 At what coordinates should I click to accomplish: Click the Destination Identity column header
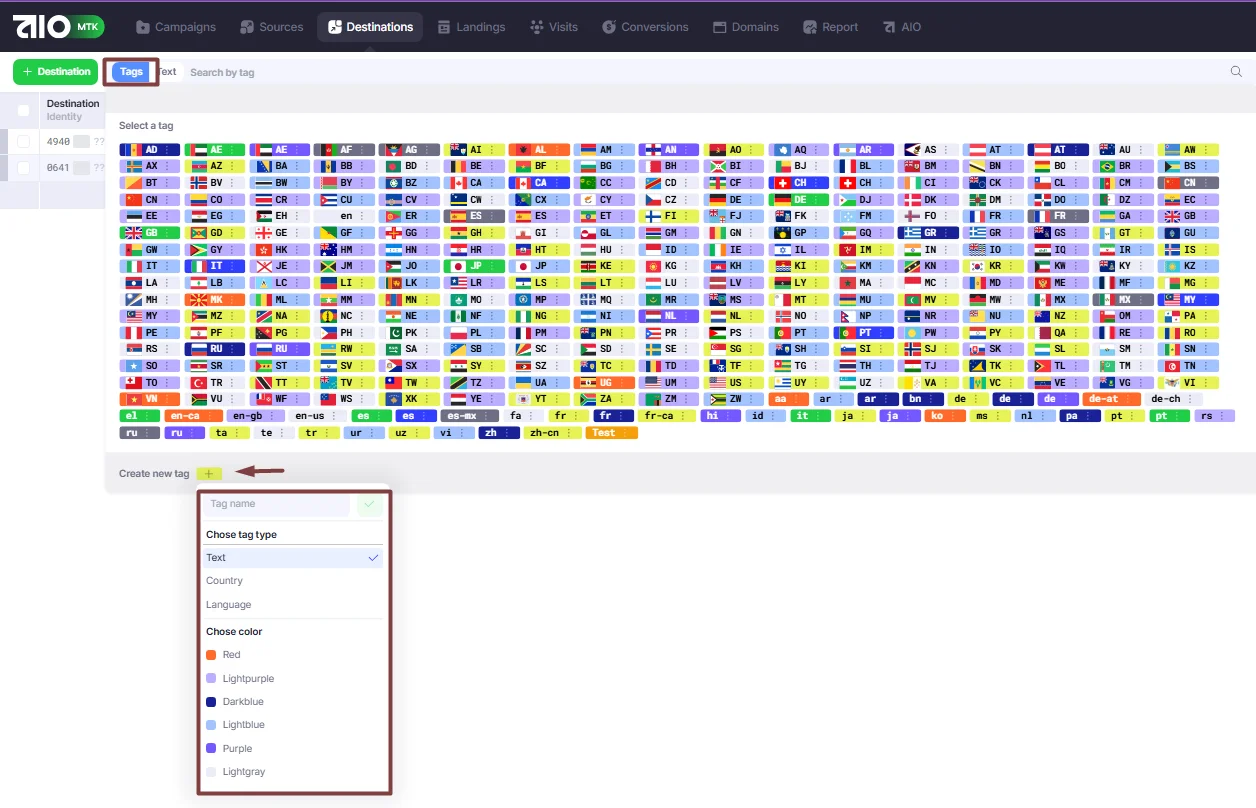click(73, 110)
